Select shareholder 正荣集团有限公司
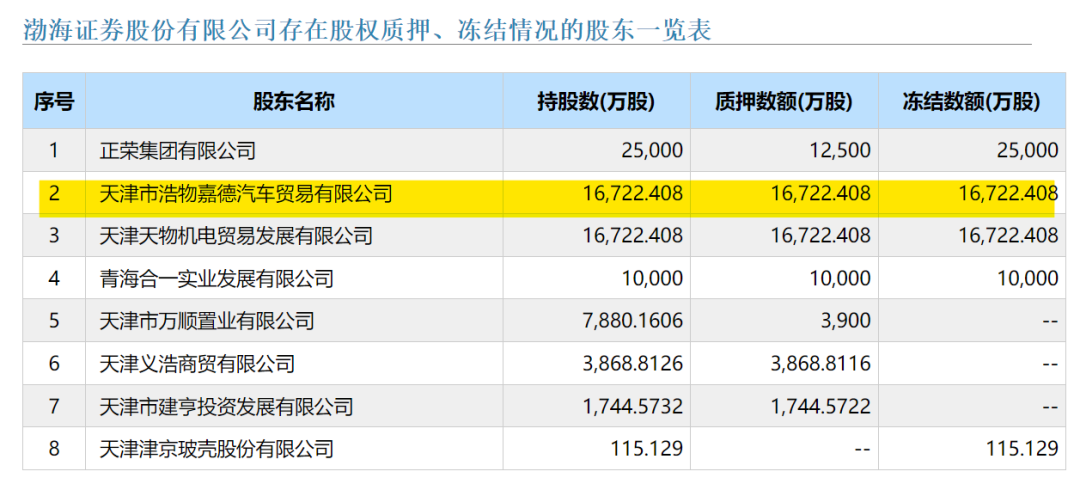Viewport: 1080px width, 496px height. point(178,150)
